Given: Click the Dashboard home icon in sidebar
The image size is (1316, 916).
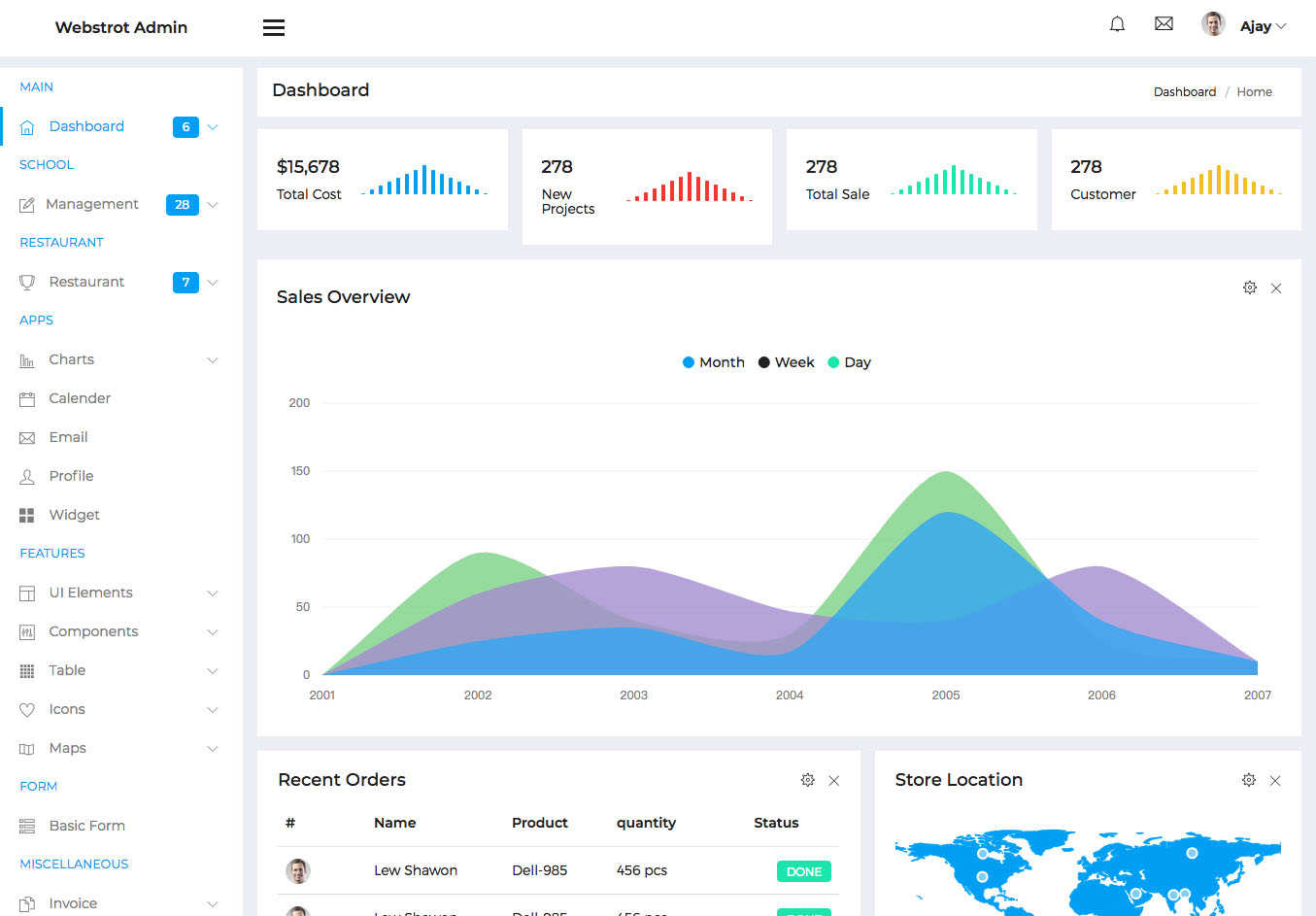Looking at the screenshot, I should [x=27, y=127].
